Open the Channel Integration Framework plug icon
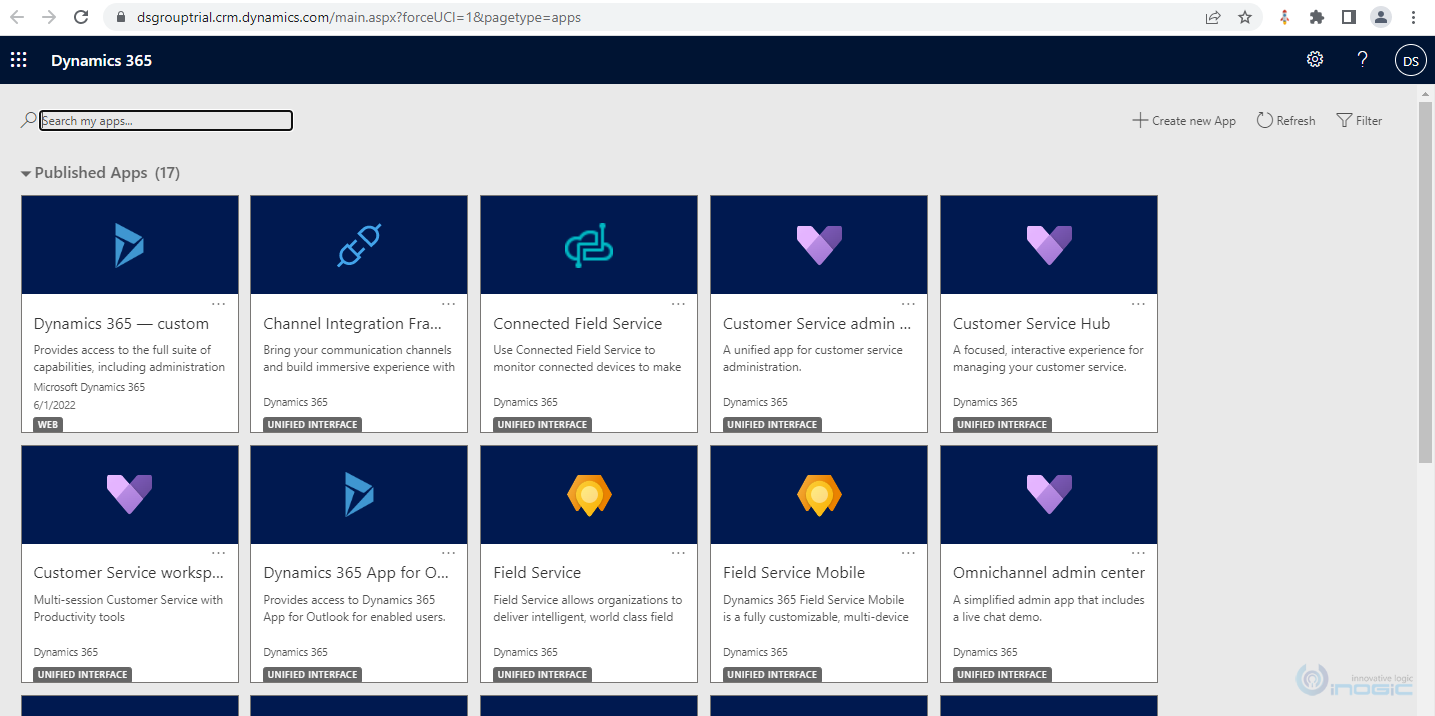 (359, 245)
